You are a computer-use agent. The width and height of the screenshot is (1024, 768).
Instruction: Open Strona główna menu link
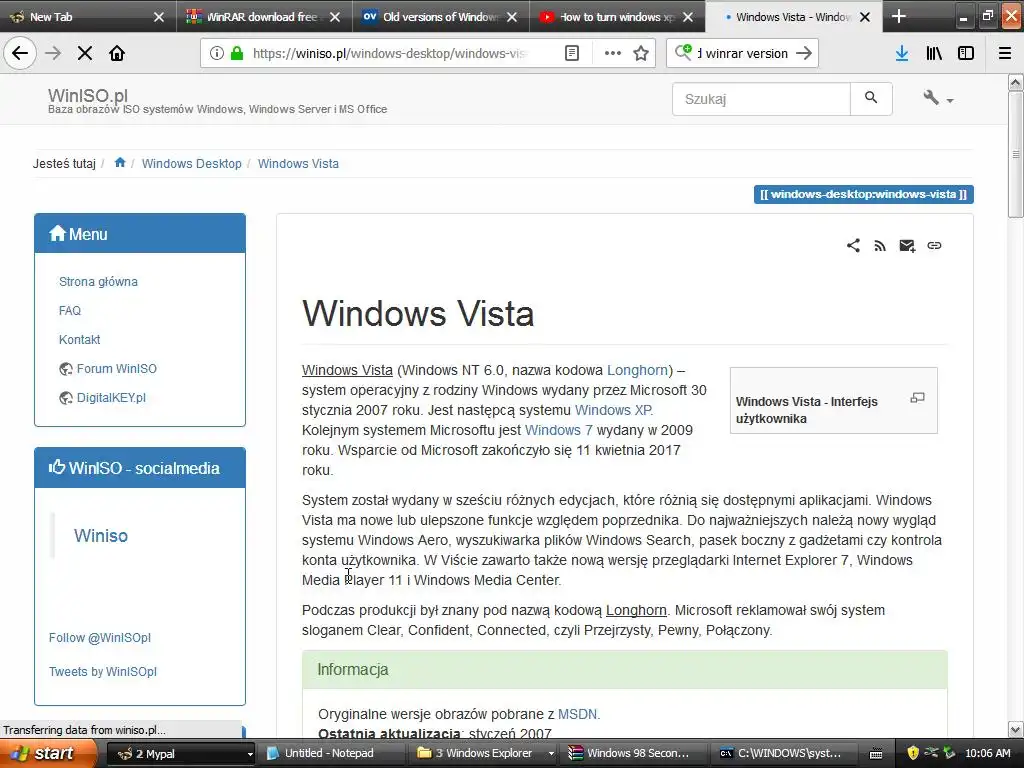[98, 282]
